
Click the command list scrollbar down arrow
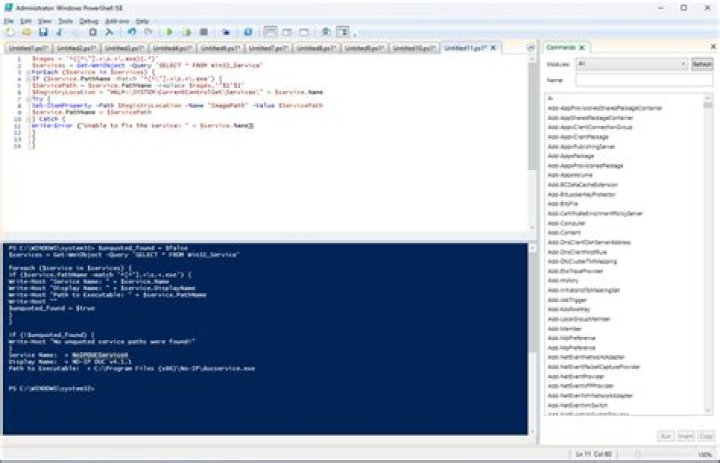pyautogui.click(x=708, y=411)
